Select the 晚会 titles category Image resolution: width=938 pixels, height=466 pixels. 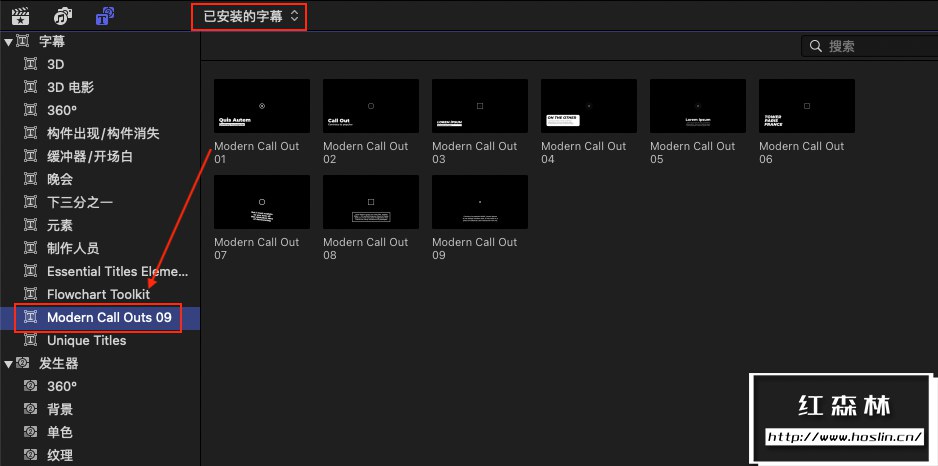(60, 179)
